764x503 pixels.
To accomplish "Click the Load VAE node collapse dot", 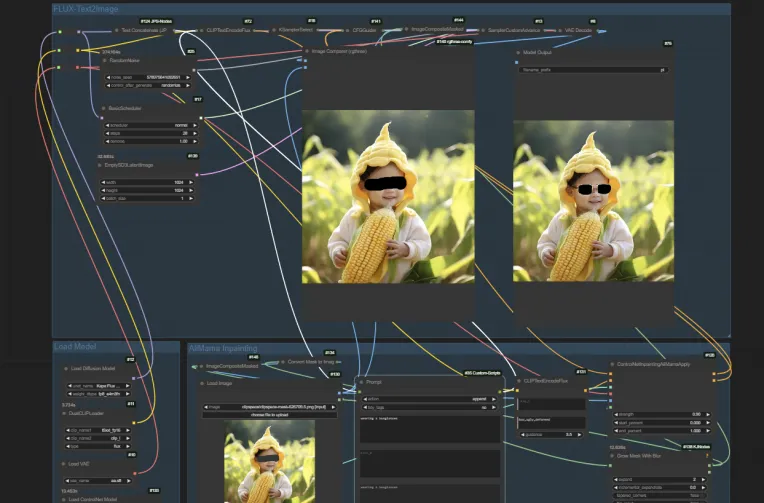I will pos(64,464).
